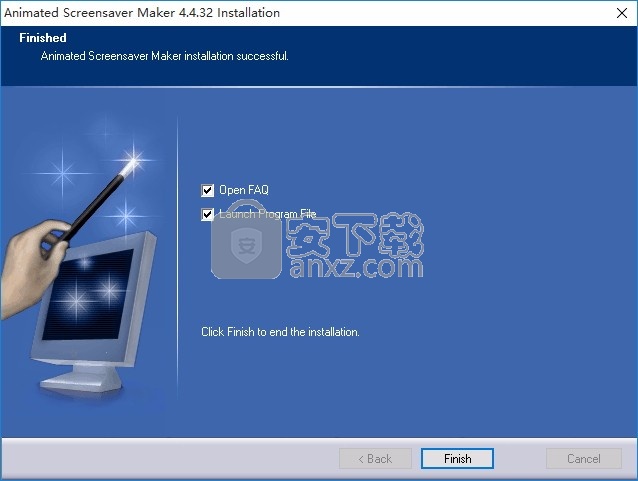This screenshot has height=481, width=638.
Task: Uncheck the Open FAQ checkbox
Action: click(x=208, y=190)
